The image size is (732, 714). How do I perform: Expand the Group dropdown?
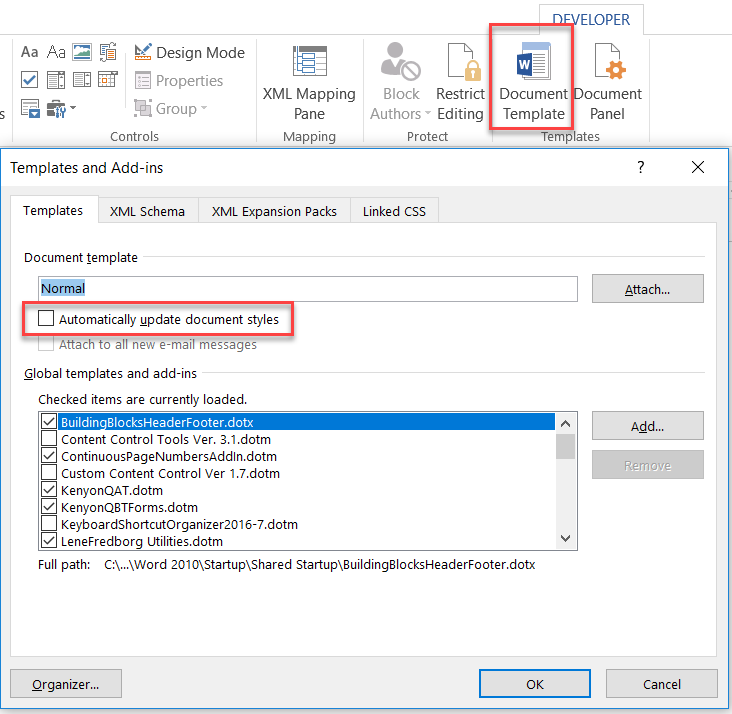tap(170, 108)
